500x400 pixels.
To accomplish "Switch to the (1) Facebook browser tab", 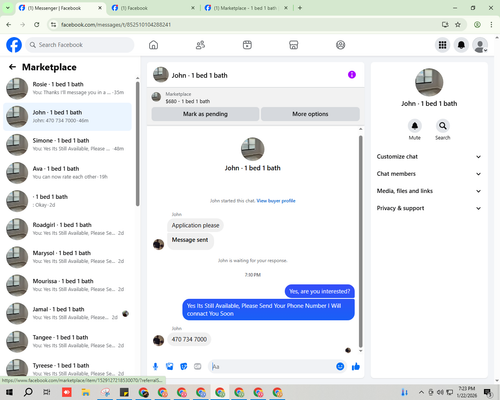I will pyautogui.click(x=153, y=8).
